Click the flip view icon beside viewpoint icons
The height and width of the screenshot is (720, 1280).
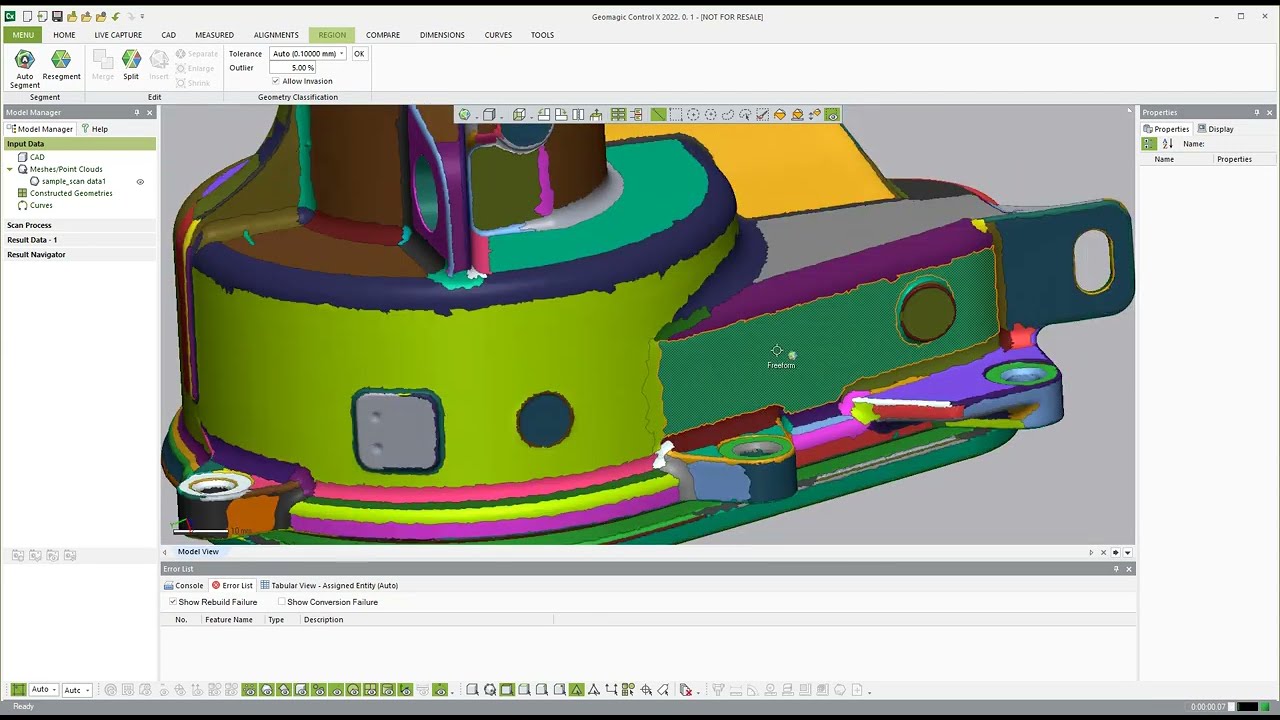[578, 115]
